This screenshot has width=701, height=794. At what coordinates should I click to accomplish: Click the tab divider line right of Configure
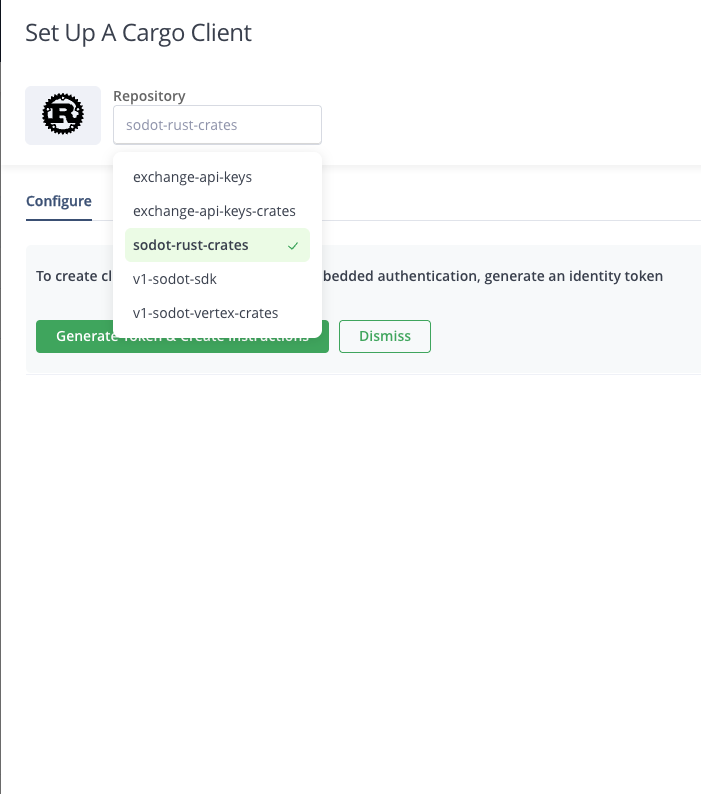507,220
